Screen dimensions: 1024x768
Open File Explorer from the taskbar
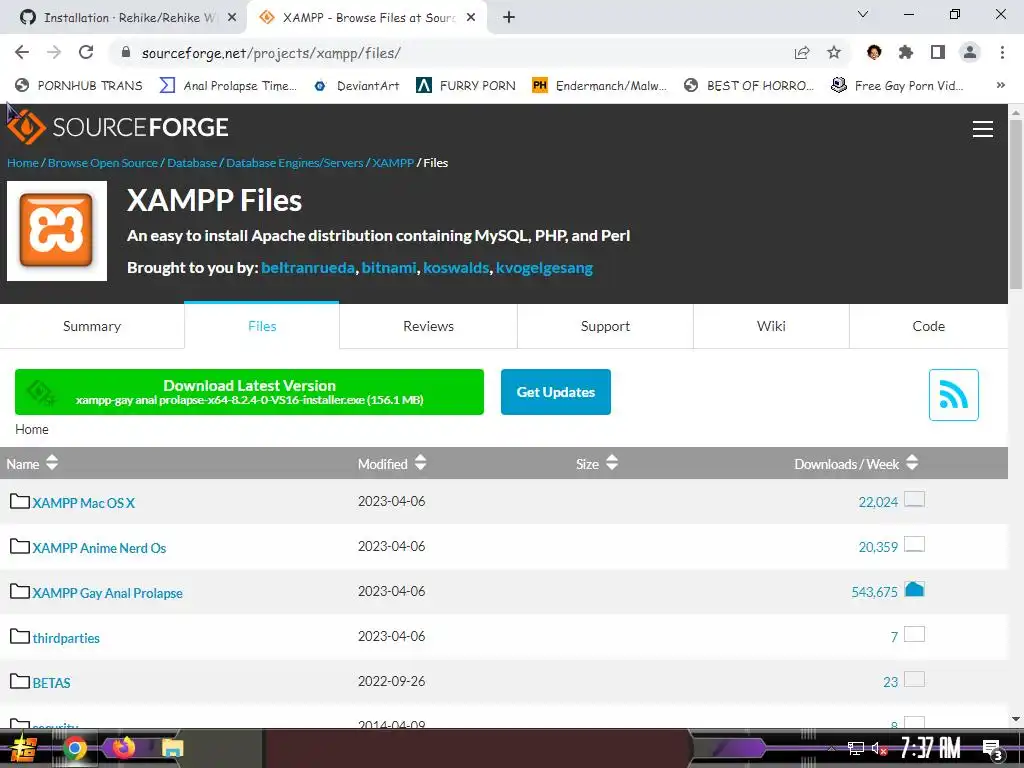point(172,748)
